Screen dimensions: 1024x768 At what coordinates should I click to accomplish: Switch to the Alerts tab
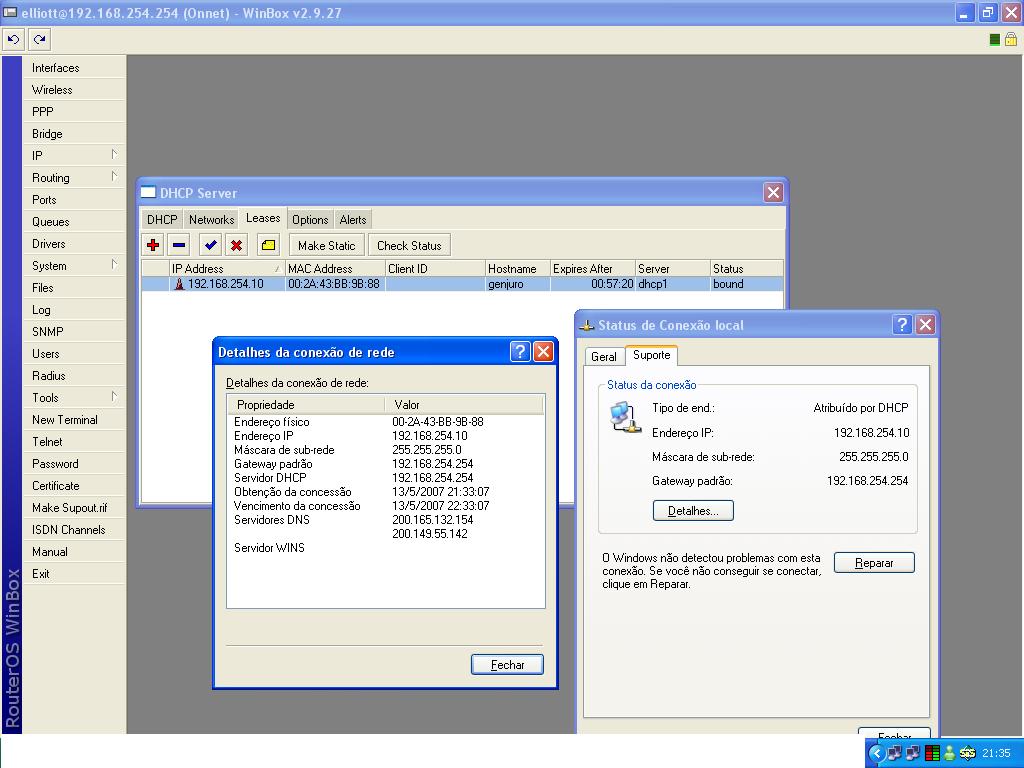(353, 220)
